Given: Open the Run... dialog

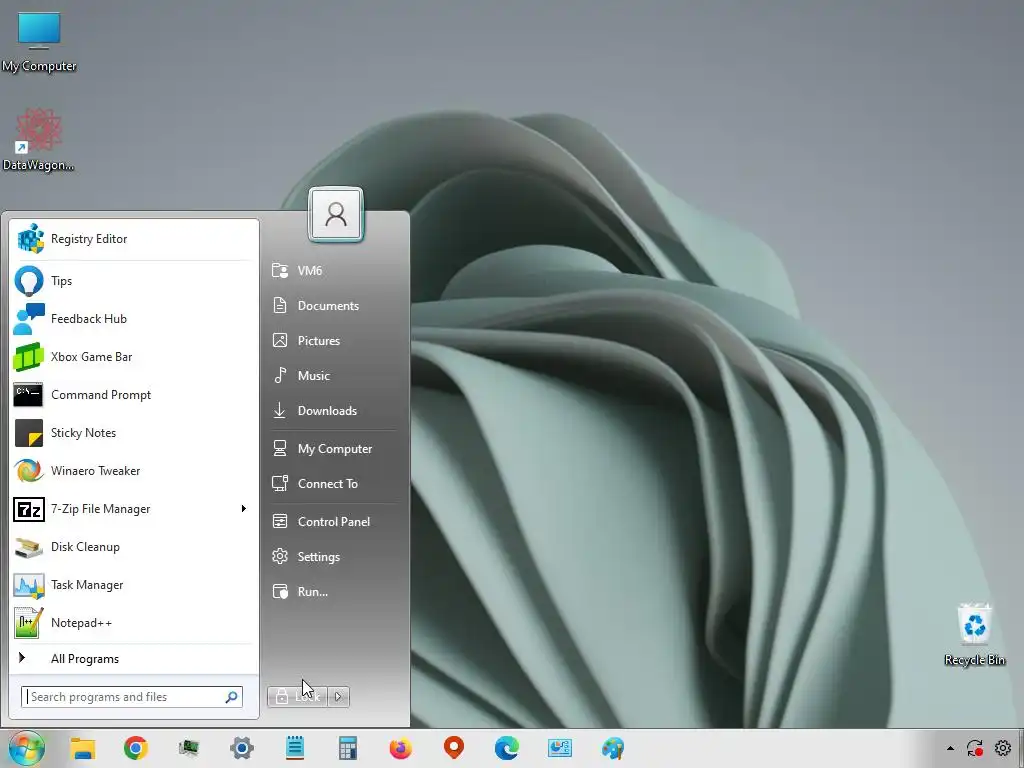Looking at the screenshot, I should coord(334,592).
